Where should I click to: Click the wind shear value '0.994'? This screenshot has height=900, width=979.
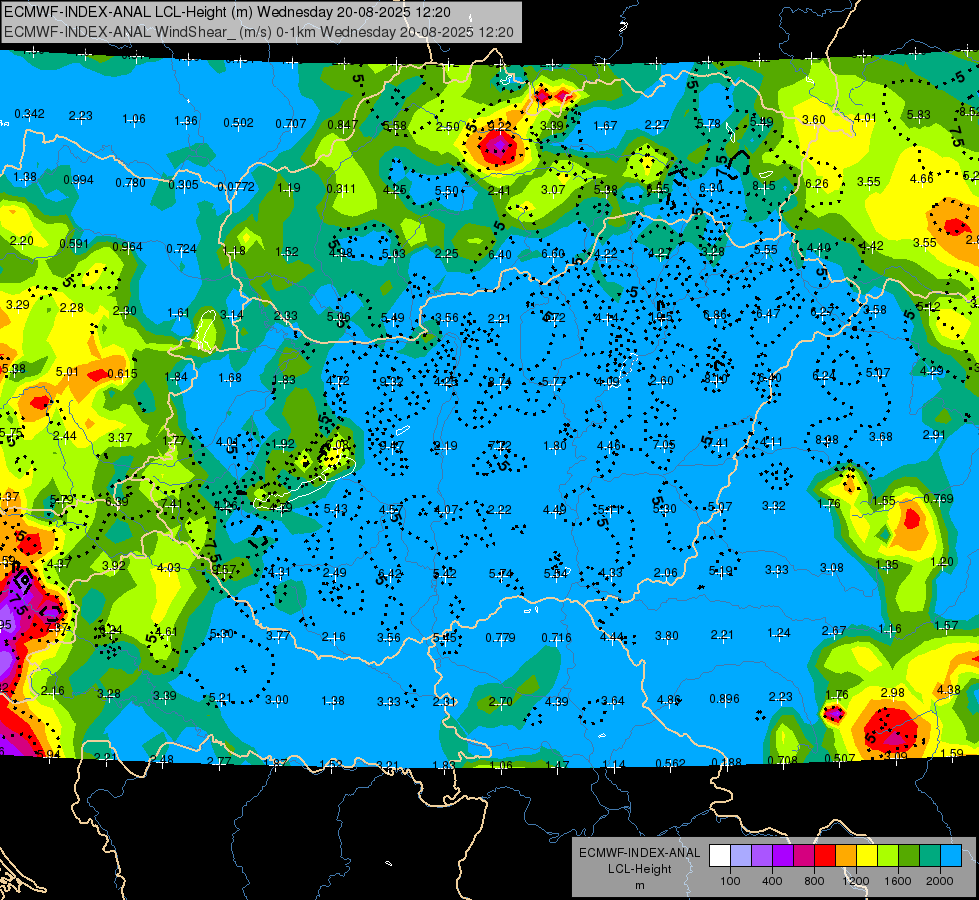[79, 180]
